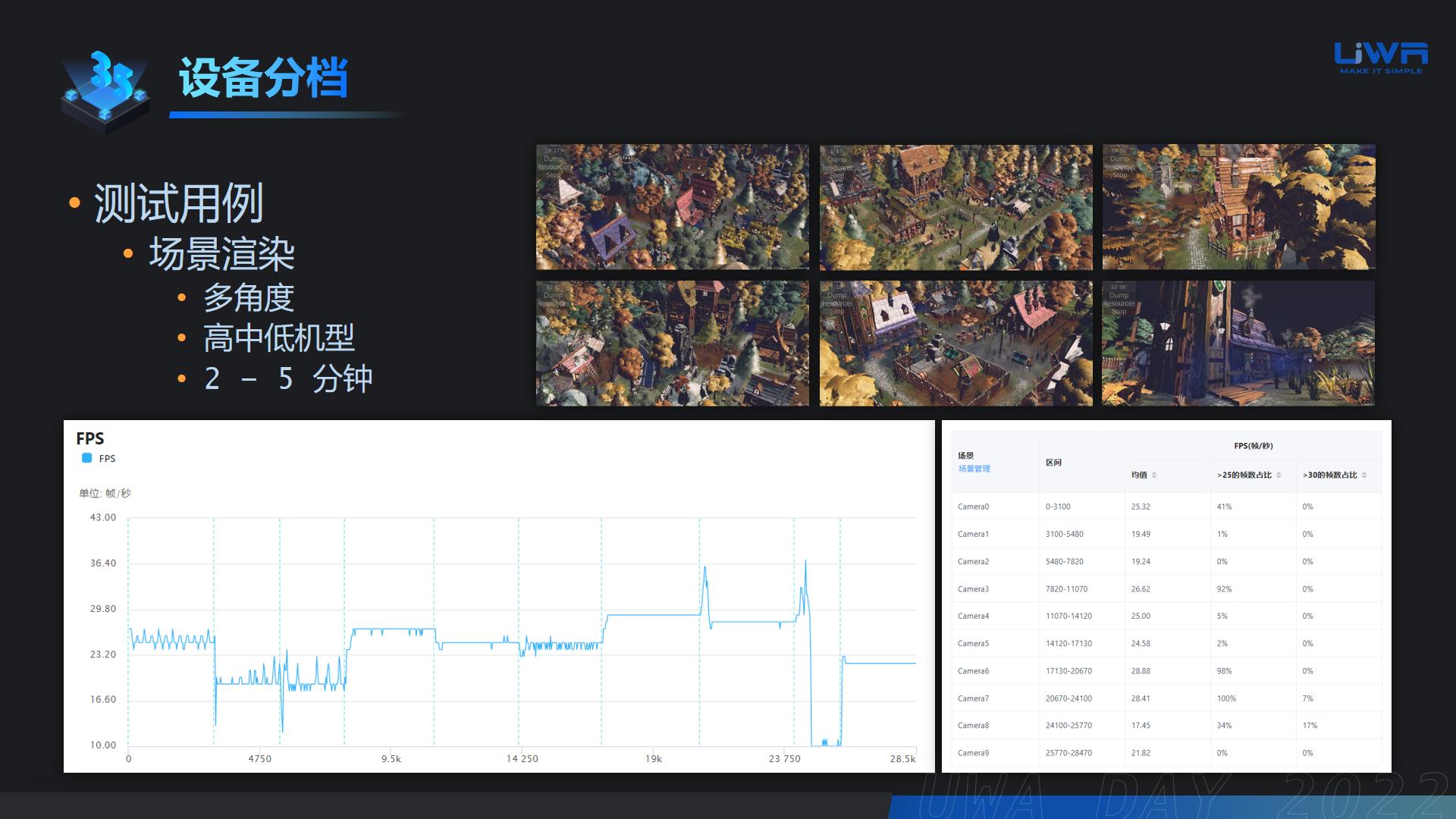Open the 场景管理 link
1456x819 pixels.
974,469
